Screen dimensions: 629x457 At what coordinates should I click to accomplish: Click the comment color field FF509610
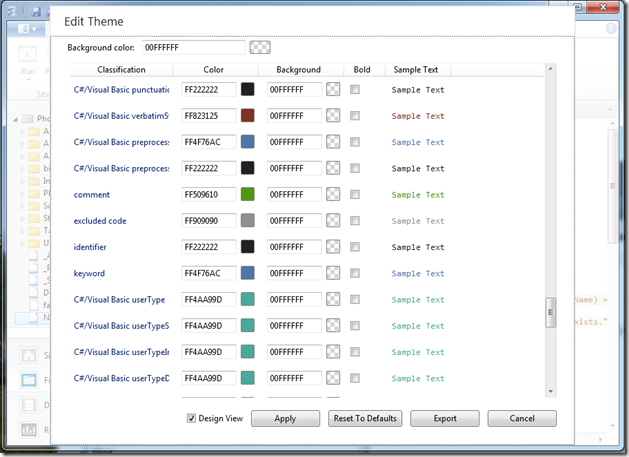point(209,195)
